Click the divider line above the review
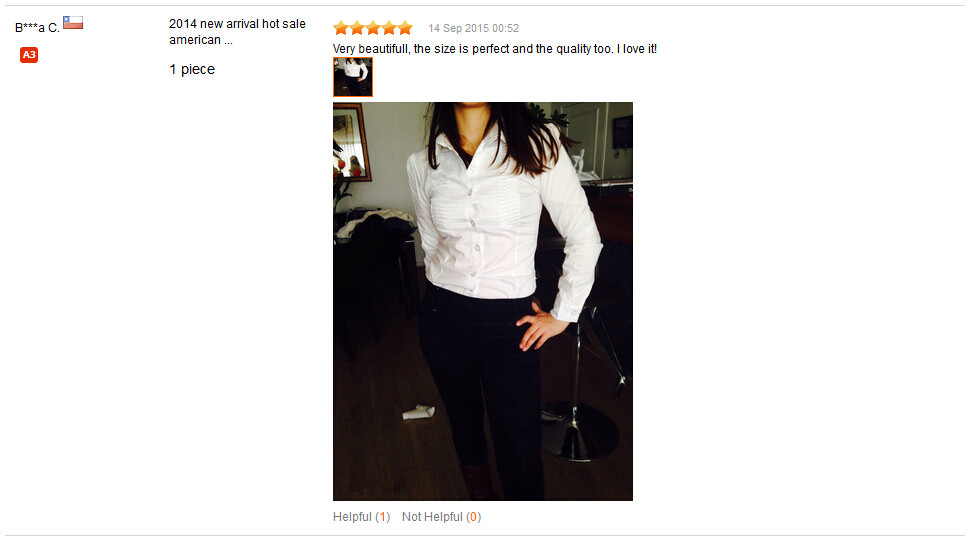Screen dimensions: 970x541 point(485,6)
